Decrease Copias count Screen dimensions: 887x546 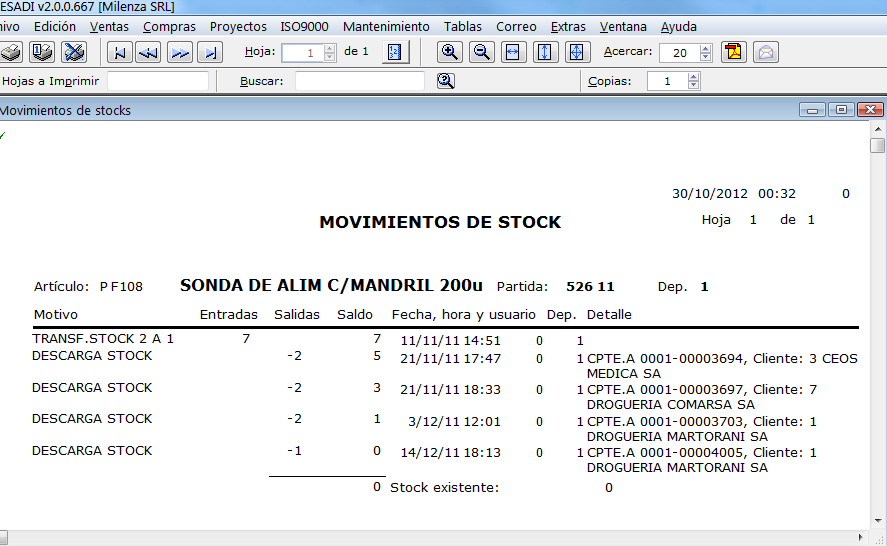[694, 85]
